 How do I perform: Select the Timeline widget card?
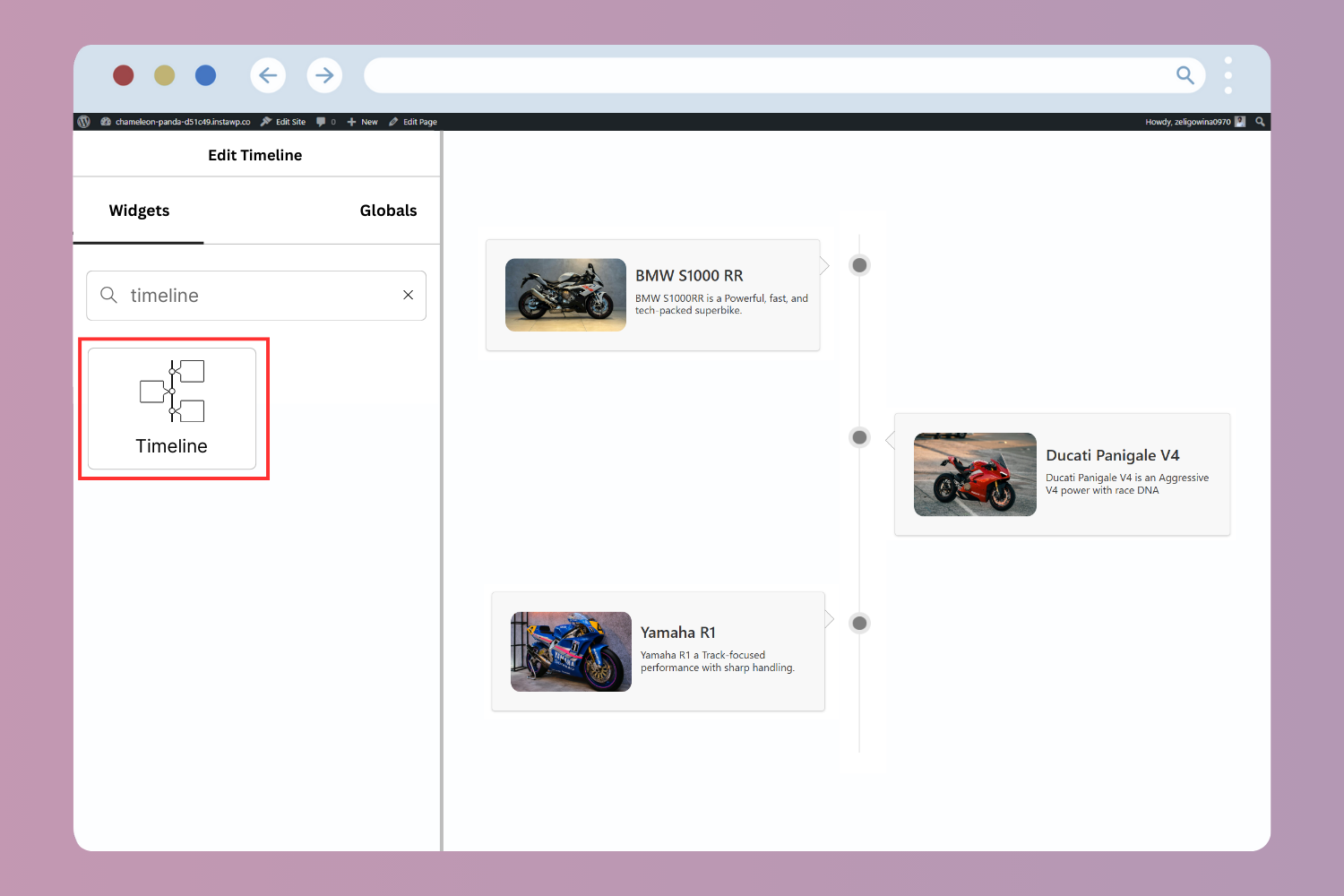coord(172,409)
